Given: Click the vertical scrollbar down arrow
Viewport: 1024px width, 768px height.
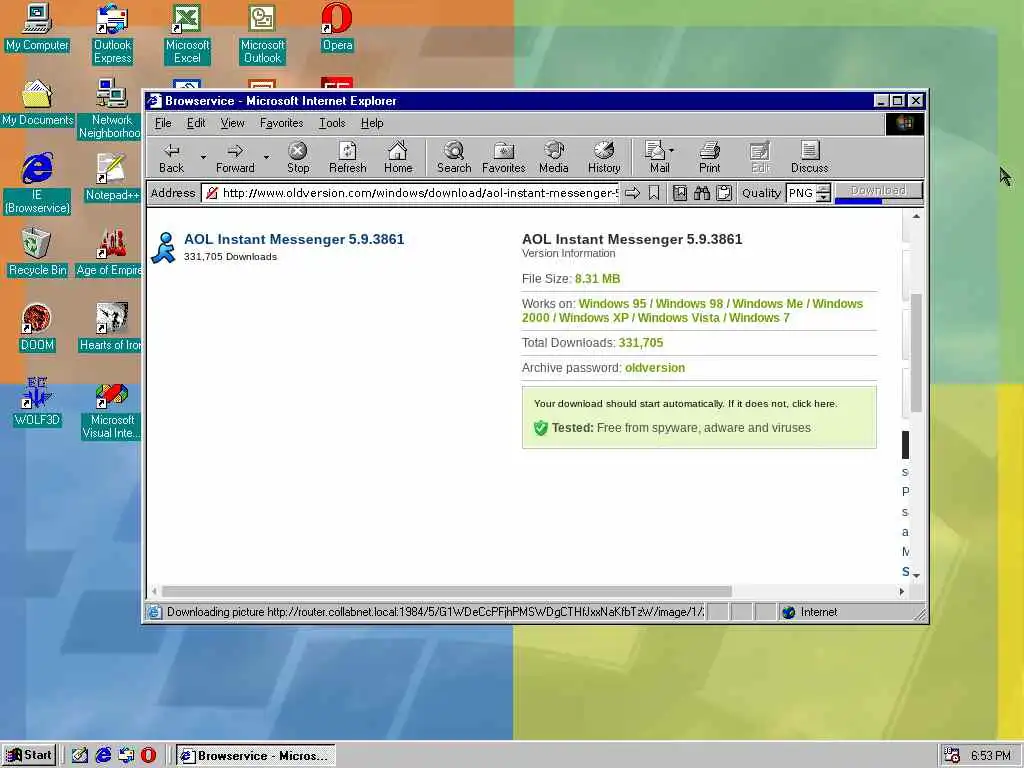Looking at the screenshot, I should click(x=916, y=575).
